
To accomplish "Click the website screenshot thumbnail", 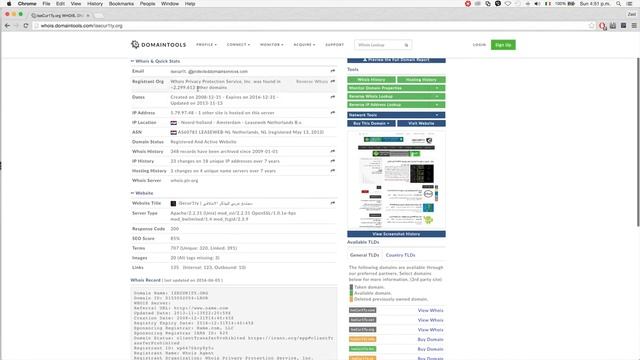I will point(396,180).
